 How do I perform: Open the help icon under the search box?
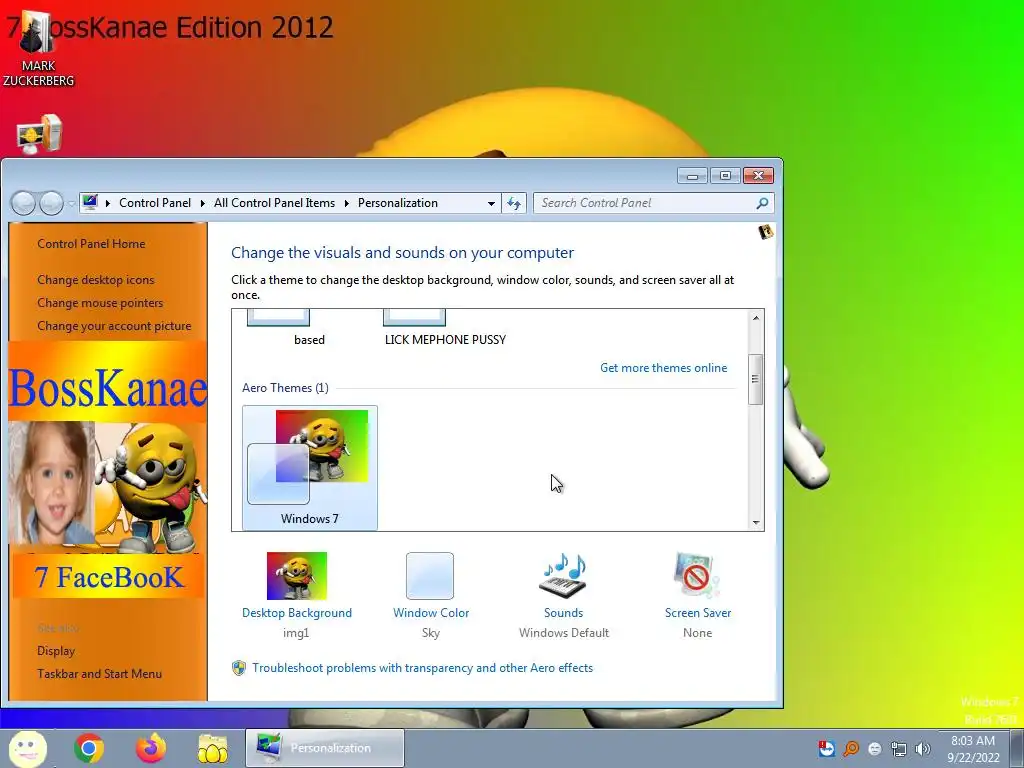(765, 232)
